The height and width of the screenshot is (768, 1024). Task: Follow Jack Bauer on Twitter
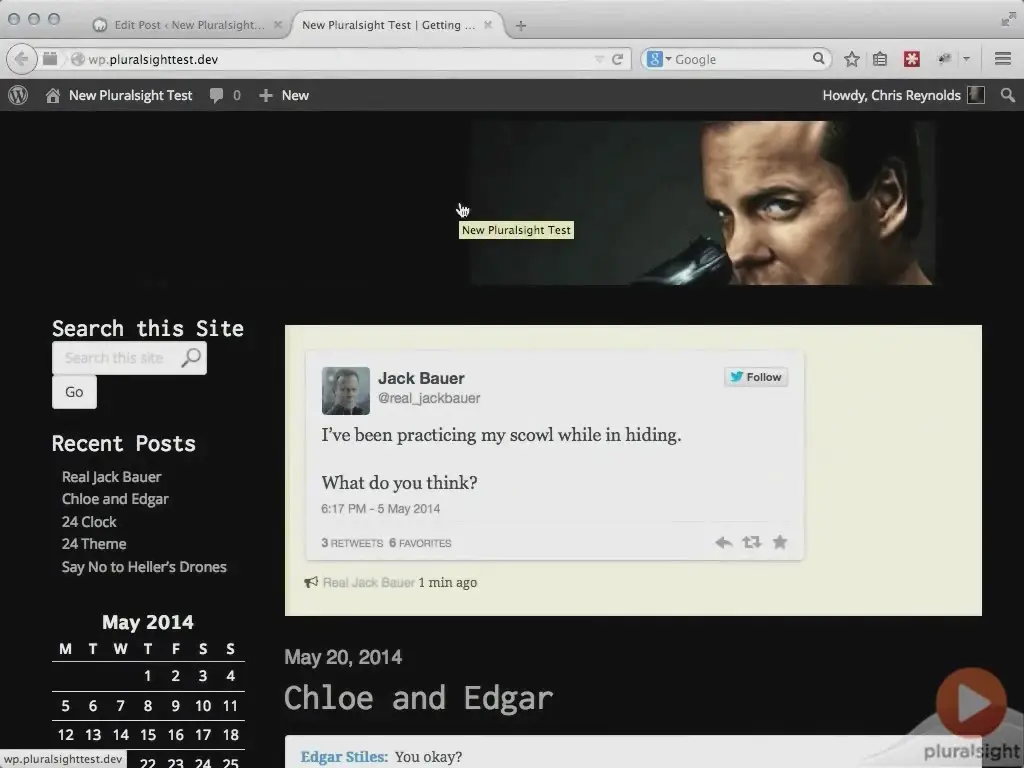point(756,377)
